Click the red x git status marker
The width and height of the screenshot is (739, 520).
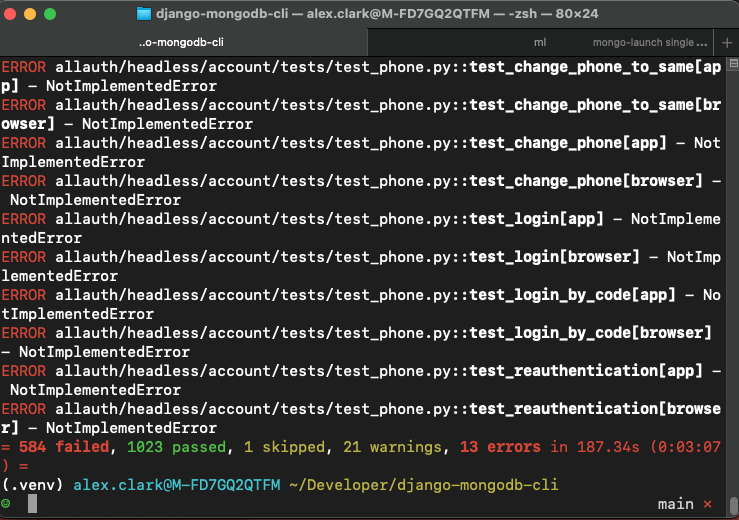[x=707, y=504]
